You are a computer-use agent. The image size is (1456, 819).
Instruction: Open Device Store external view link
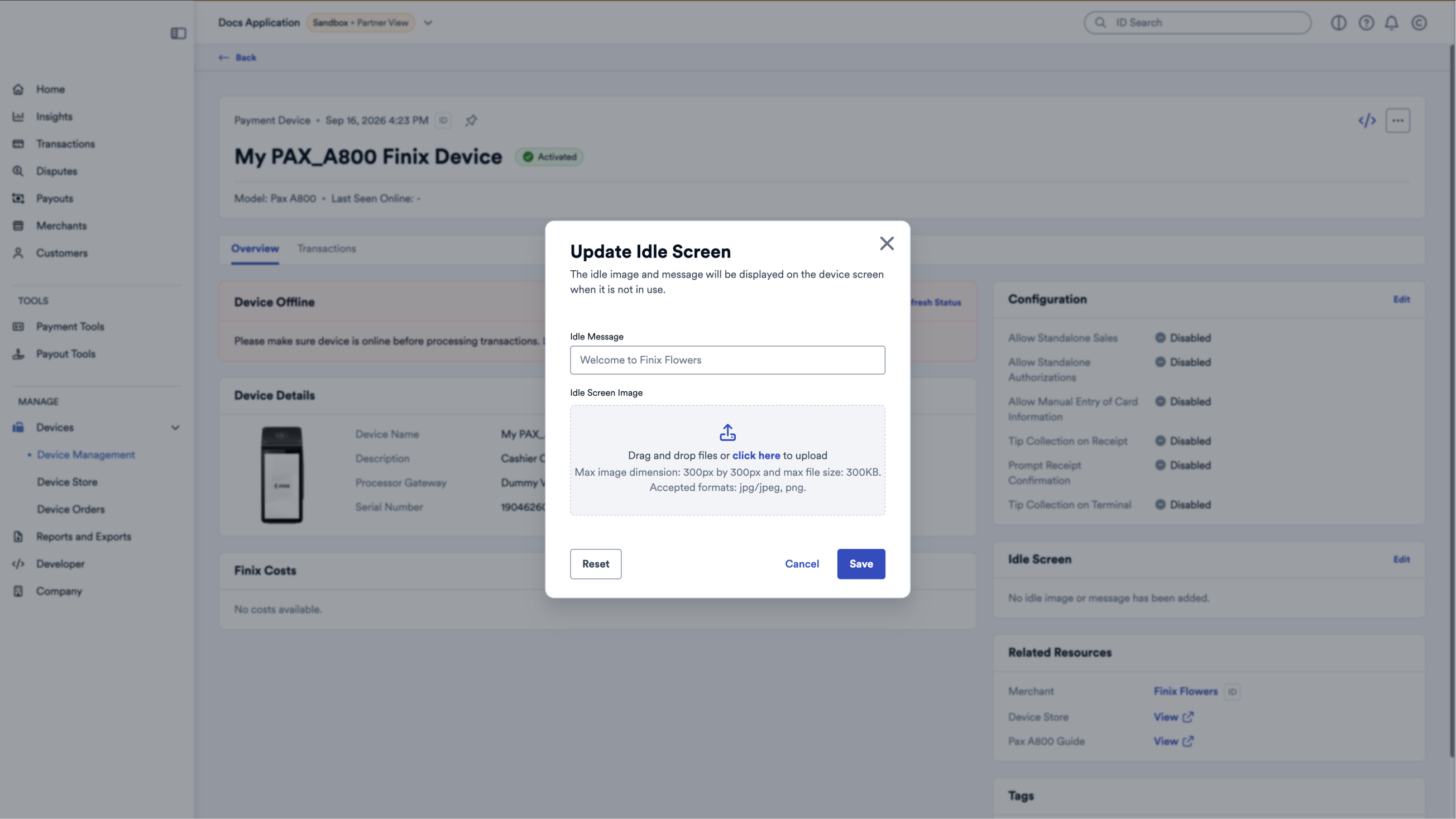[1173, 717]
